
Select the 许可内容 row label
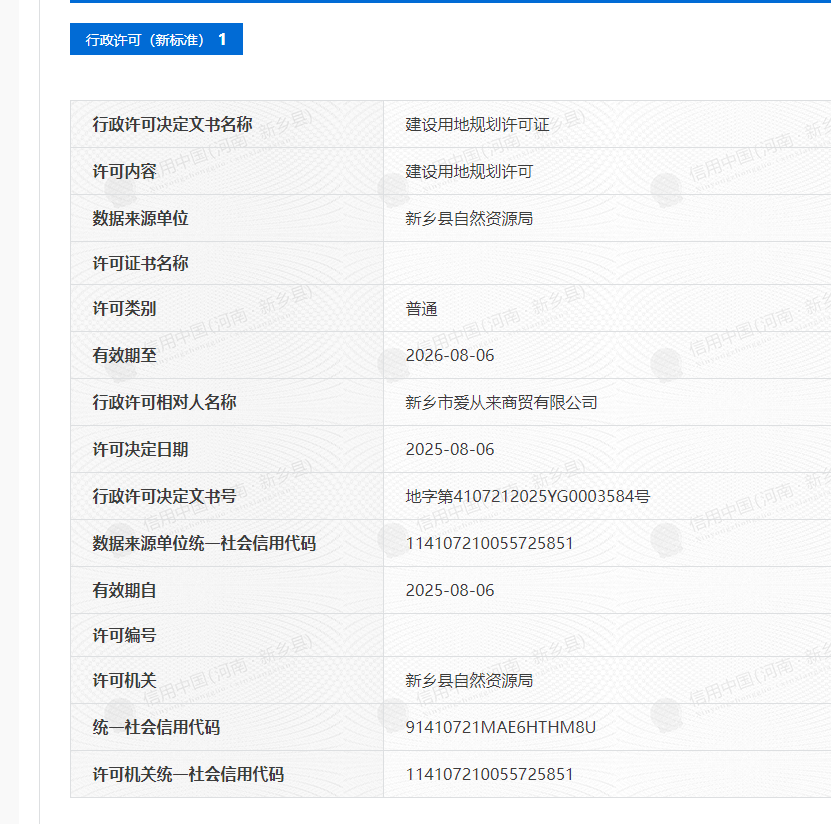click(125, 172)
